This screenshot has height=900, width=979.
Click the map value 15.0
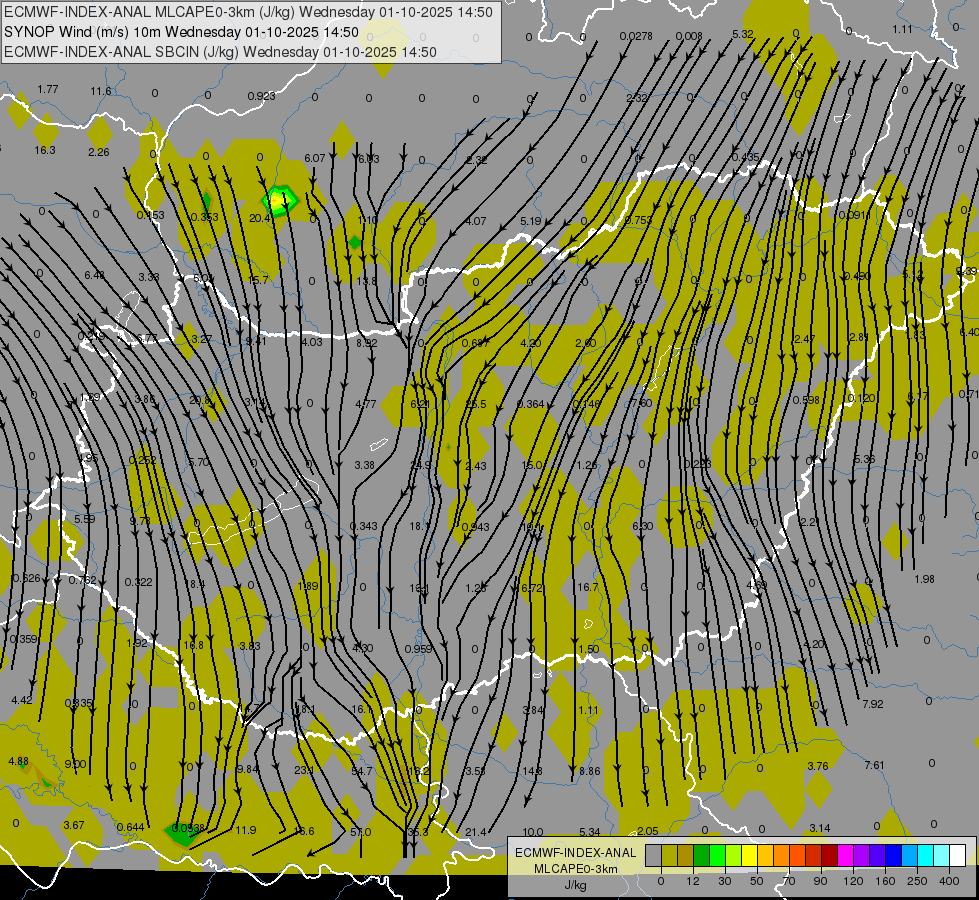coord(531,465)
